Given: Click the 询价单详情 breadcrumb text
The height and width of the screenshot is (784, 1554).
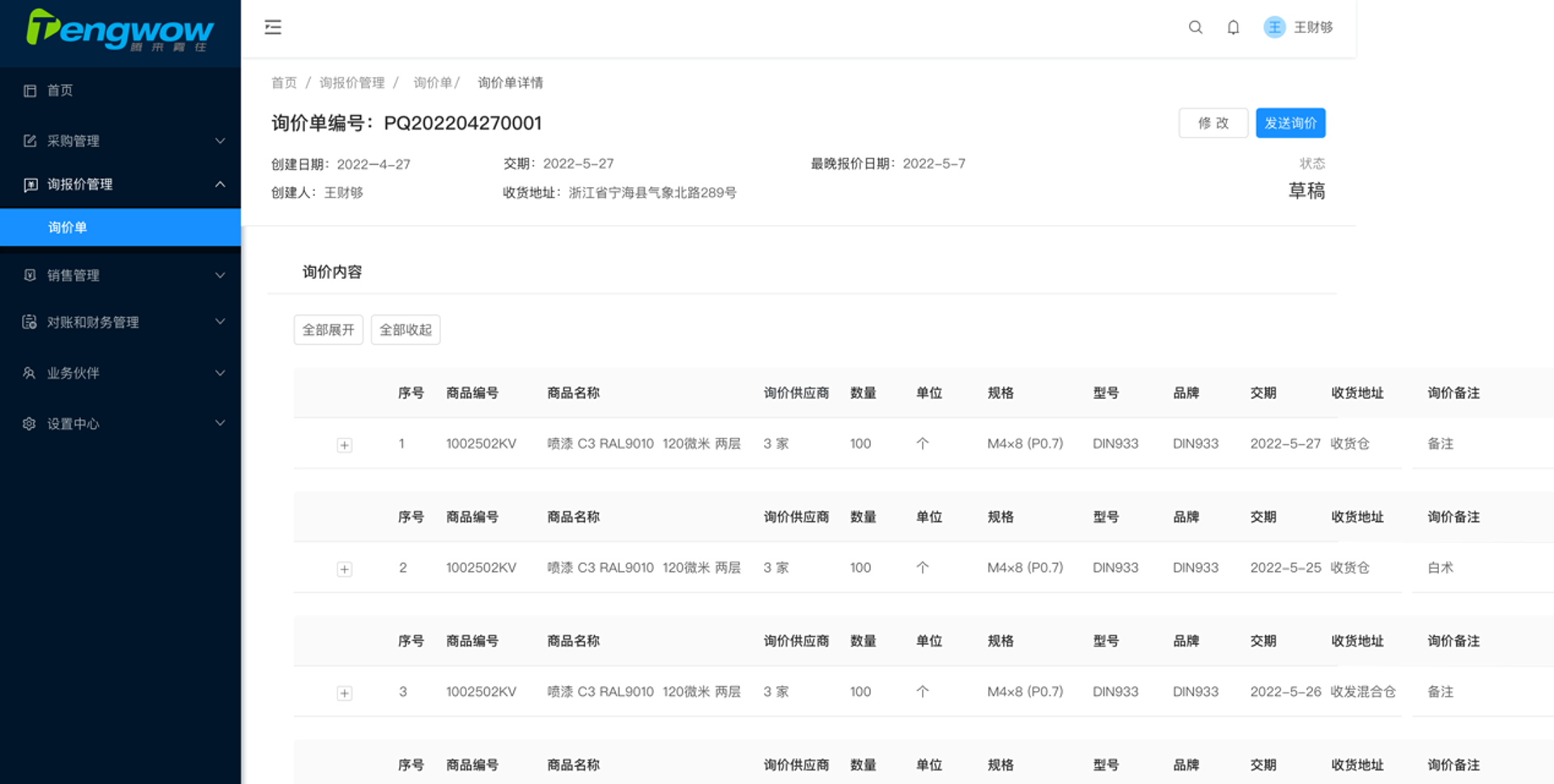Looking at the screenshot, I should point(510,83).
